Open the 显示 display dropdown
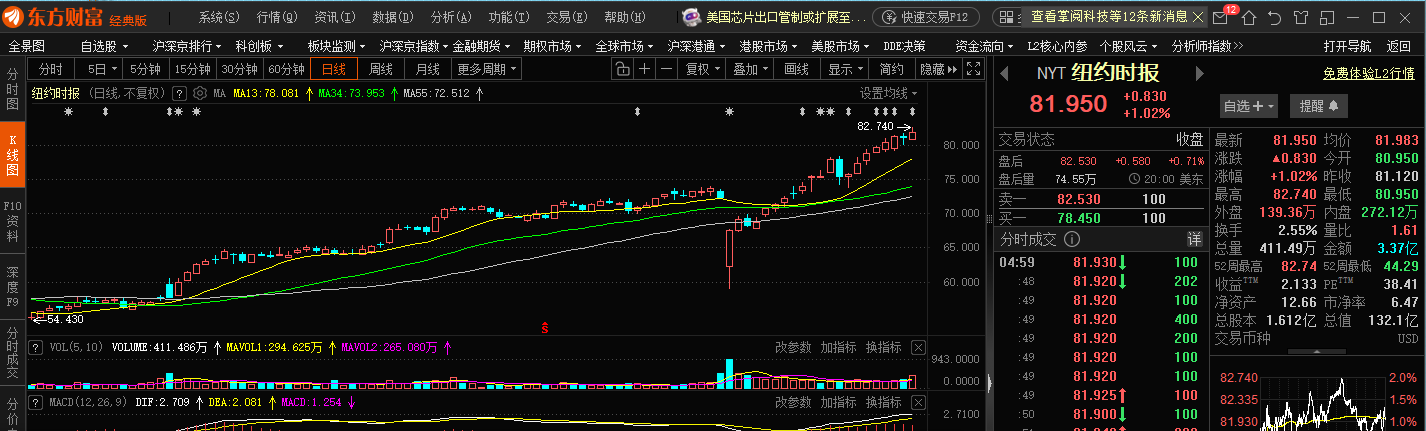This screenshot has width=1426, height=431. click(x=845, y=69)
